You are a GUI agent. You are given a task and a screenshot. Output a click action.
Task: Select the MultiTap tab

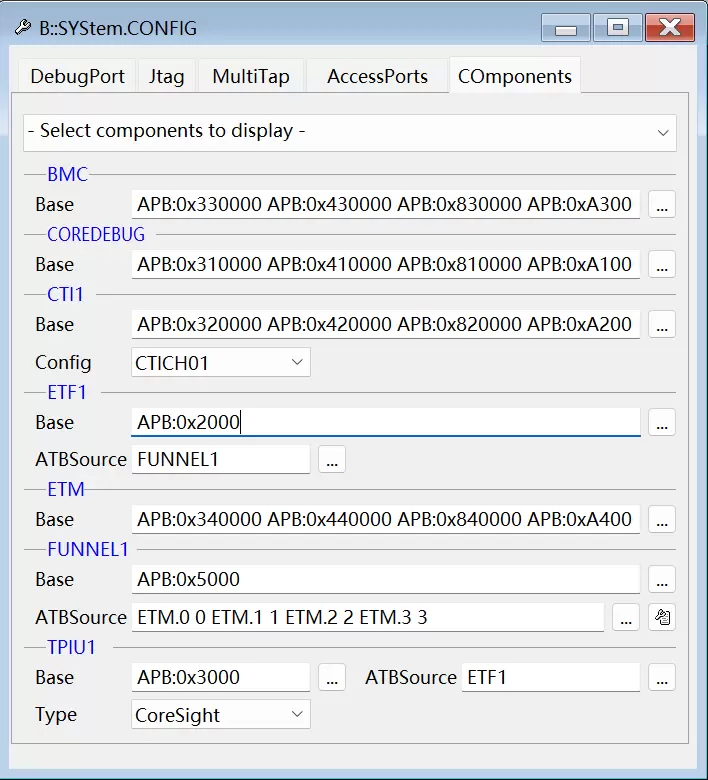click(x=250, y=77)
